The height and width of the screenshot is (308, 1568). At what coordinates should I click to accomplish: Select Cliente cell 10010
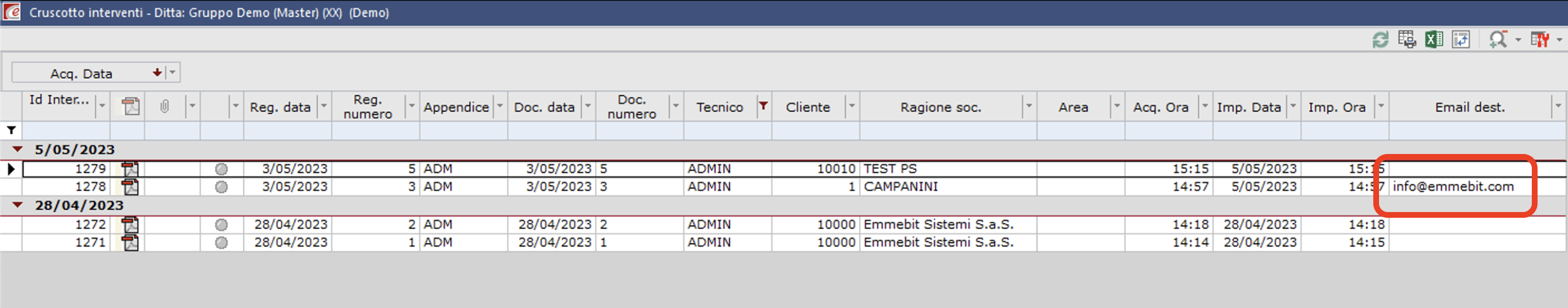815,168
